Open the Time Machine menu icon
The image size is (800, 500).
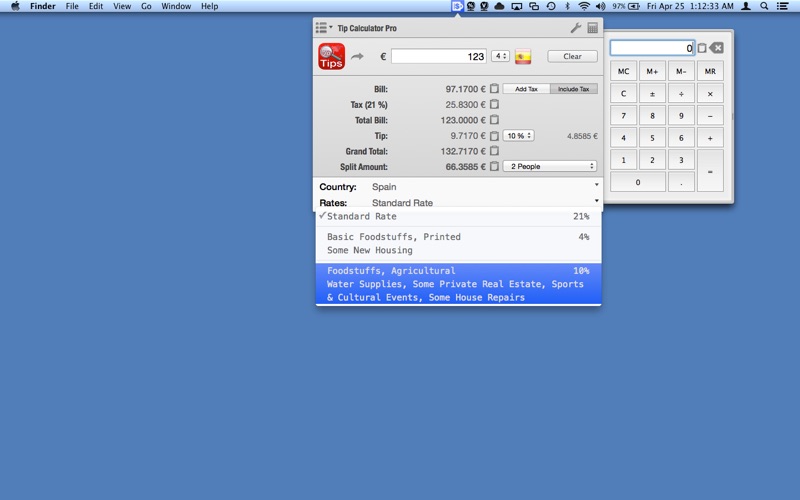551,6
